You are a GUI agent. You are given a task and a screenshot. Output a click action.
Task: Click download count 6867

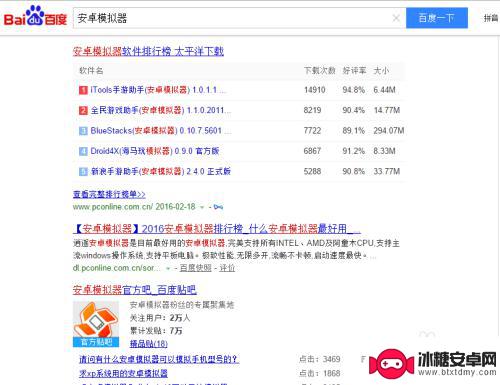click(x=312, y=151)
